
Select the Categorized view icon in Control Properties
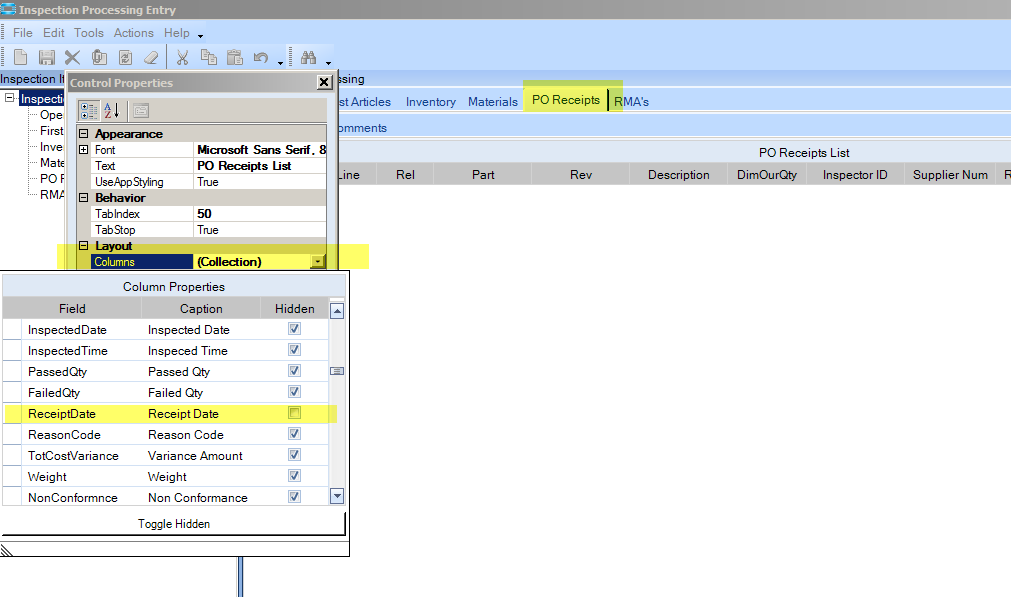pyautogui.click(x=89, y=110)
